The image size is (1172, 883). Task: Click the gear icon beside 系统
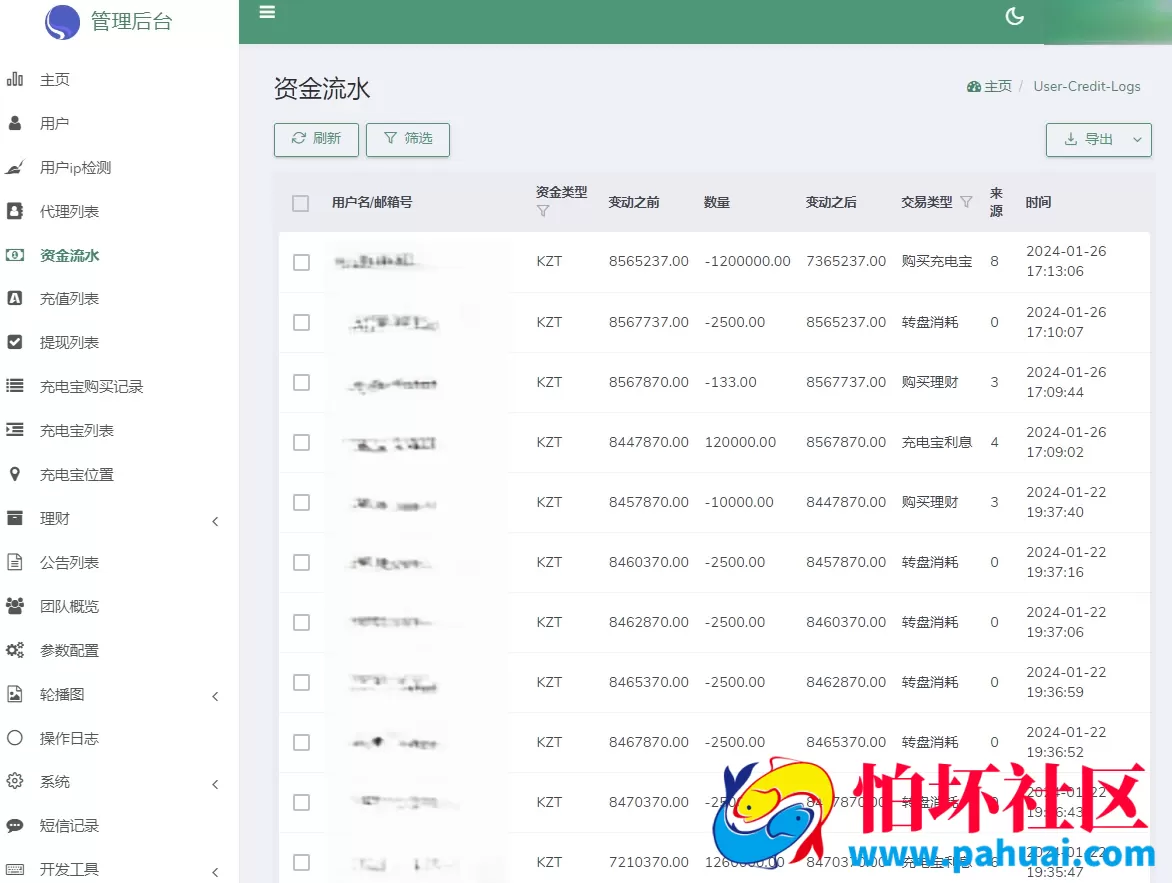[15, 781]
